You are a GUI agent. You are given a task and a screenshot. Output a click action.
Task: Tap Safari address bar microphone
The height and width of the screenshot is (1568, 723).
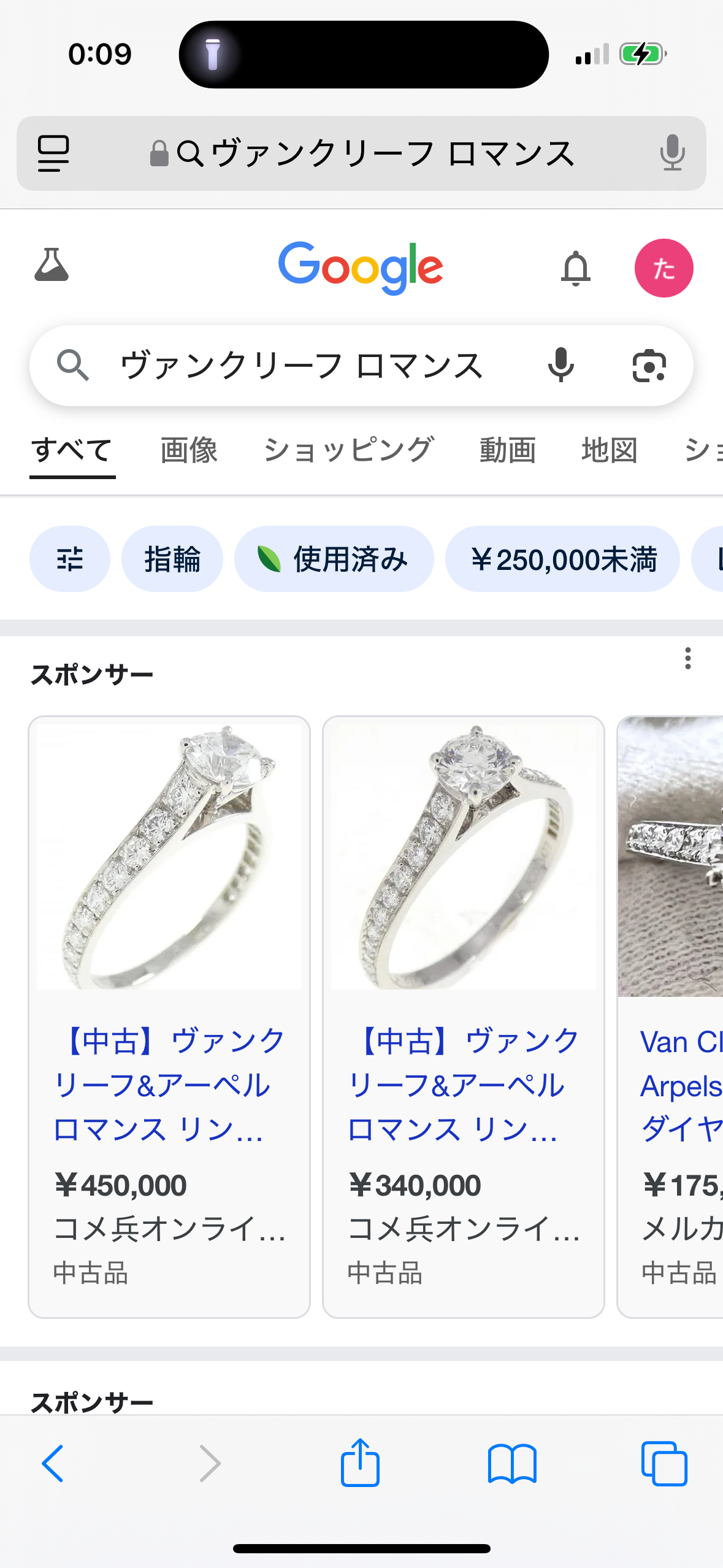pos(672,153)
